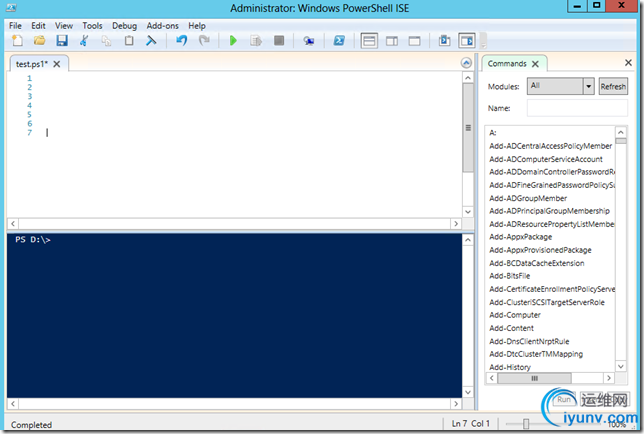The image size is (644, 434).
Task: Close the Commands tab
Action: [535, 64]
